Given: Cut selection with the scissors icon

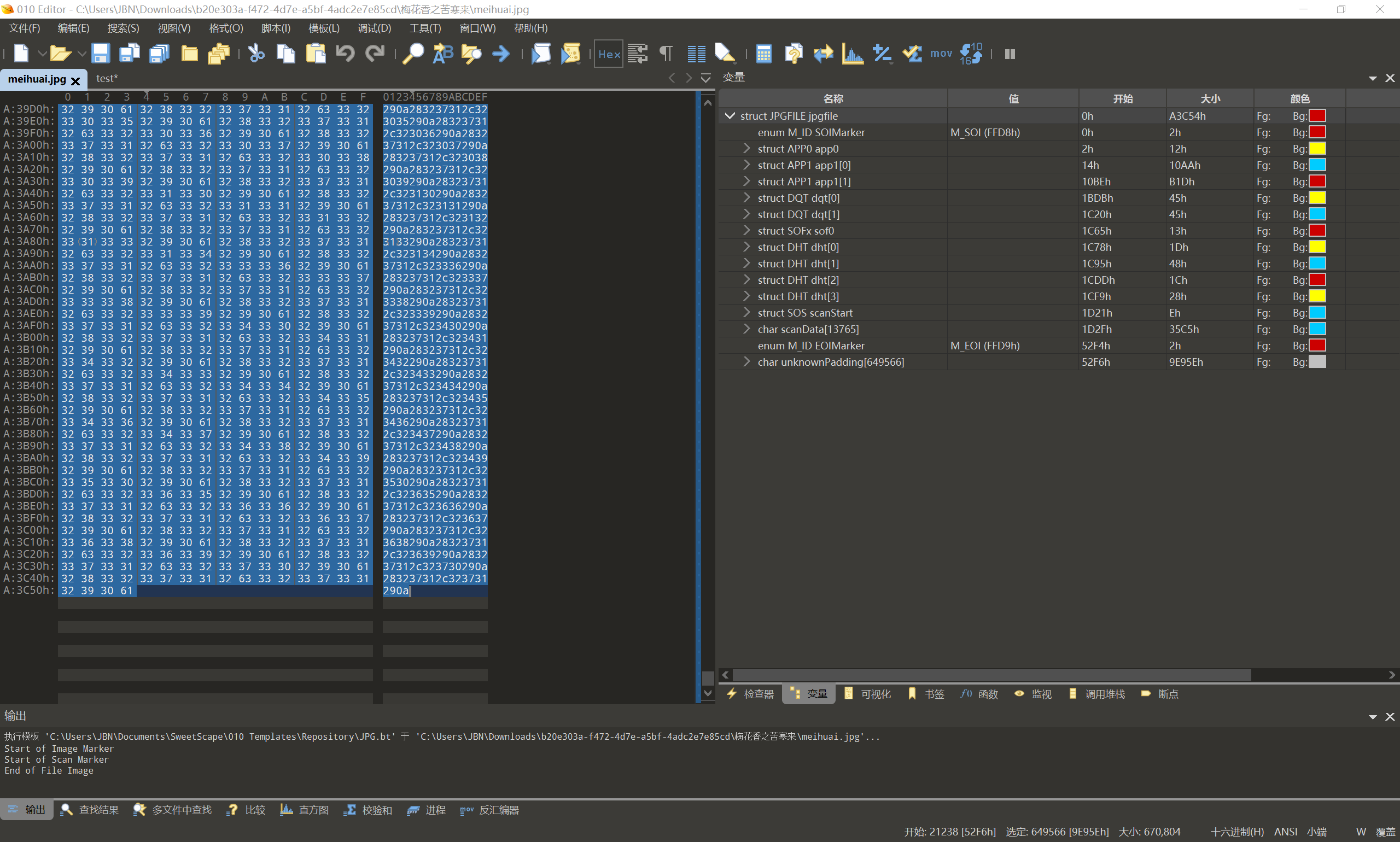Looking at the screenshot, I should (256, 54).
